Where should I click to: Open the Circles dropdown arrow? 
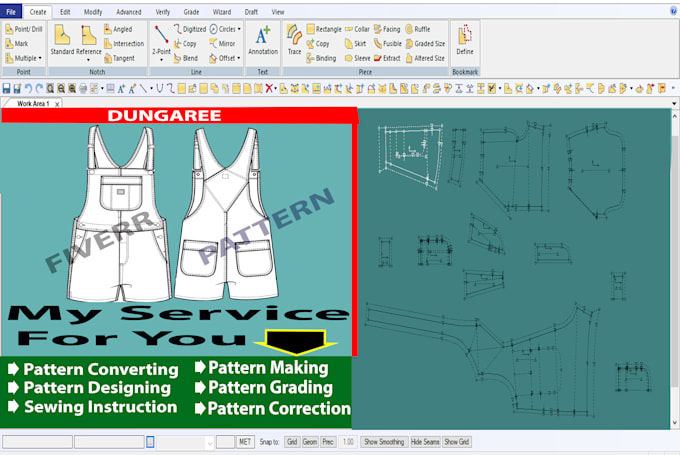tap(239, 29)
